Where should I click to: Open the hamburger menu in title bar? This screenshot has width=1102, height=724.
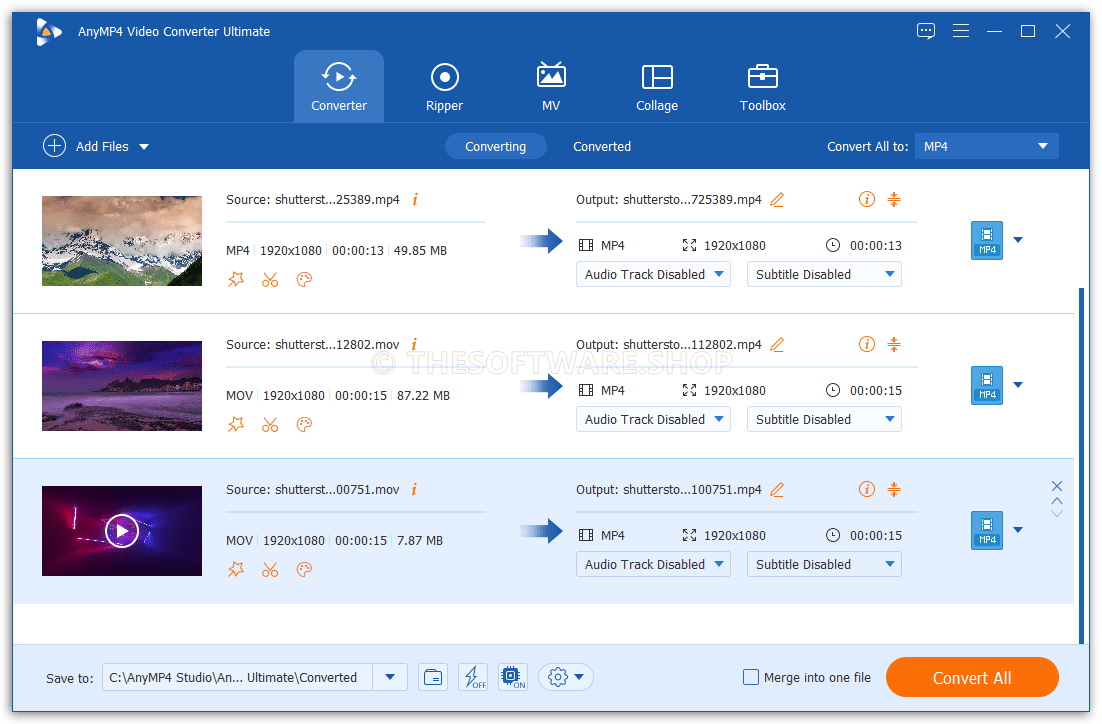pos(961,31)
